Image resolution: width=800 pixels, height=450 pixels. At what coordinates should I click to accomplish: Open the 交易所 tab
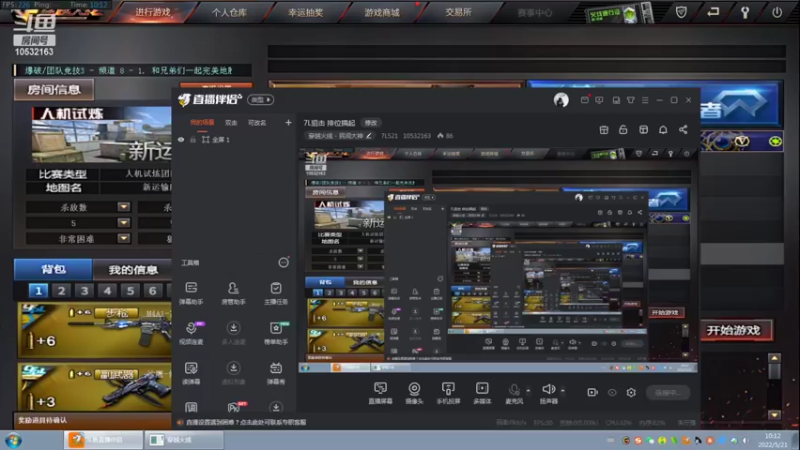[x=458, y=12]
